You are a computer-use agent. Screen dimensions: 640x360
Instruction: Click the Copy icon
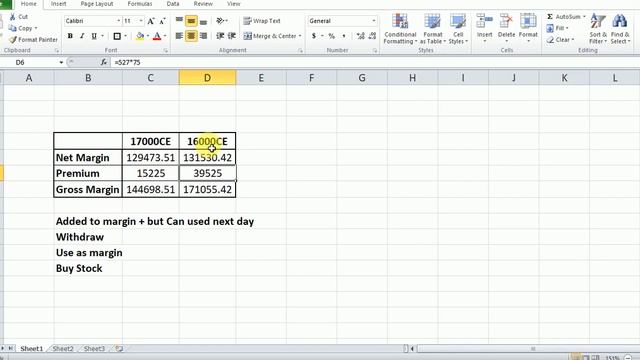13,28
